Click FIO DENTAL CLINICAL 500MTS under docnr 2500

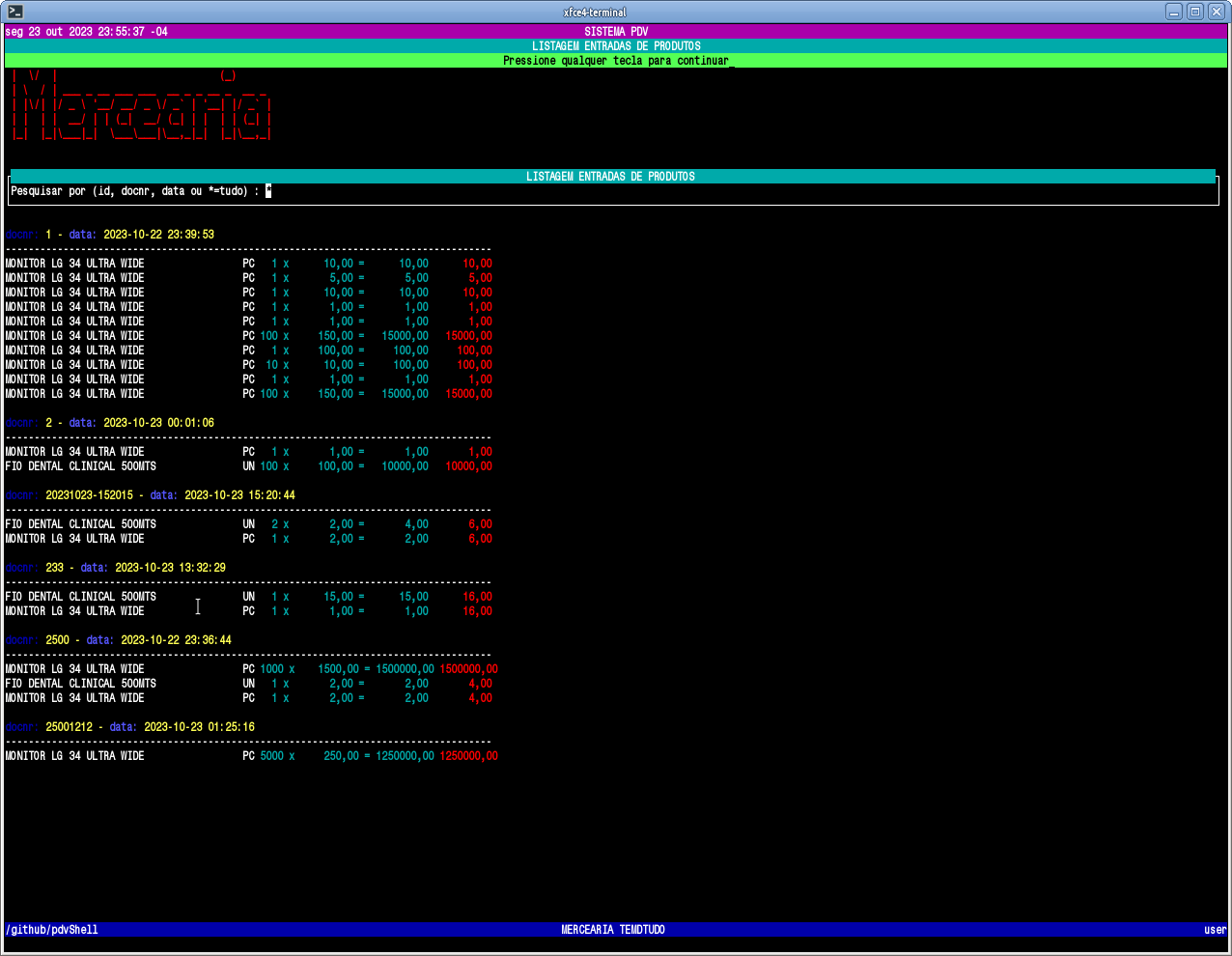tap(81, 684)
